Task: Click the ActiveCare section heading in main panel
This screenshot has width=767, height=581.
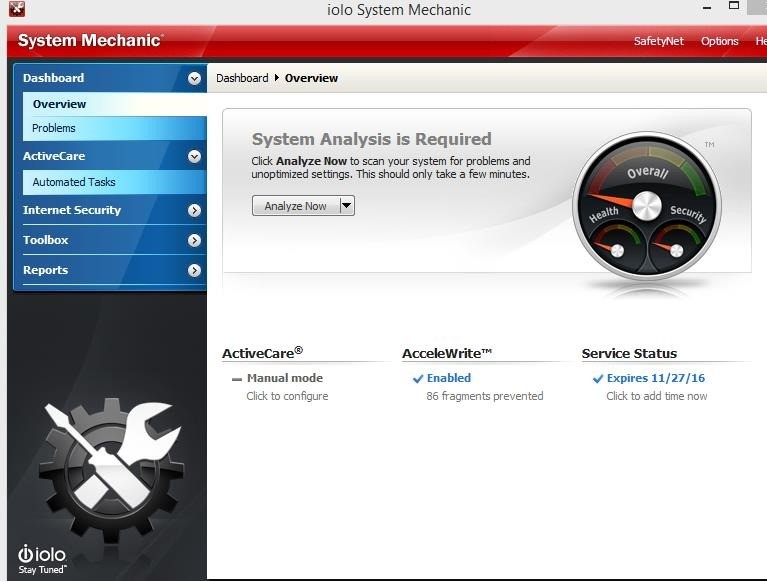Action: 263,353
